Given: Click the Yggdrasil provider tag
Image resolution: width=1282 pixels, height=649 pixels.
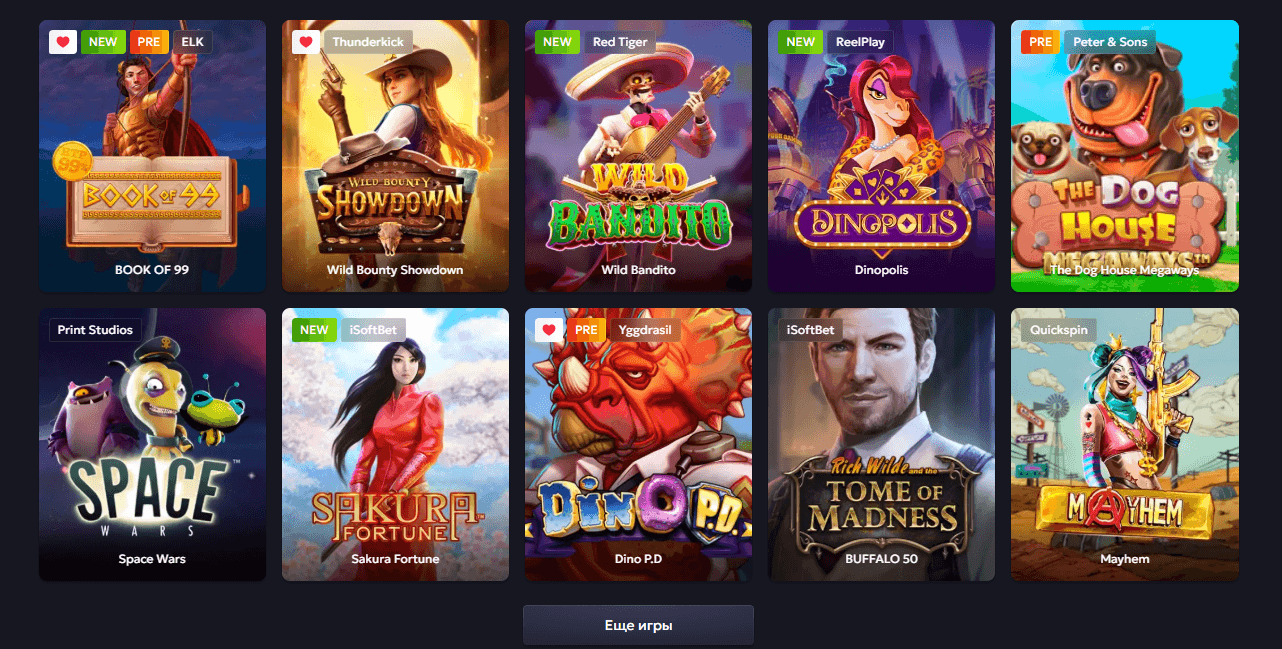Looking at the screenshot, I should [644, 330].
